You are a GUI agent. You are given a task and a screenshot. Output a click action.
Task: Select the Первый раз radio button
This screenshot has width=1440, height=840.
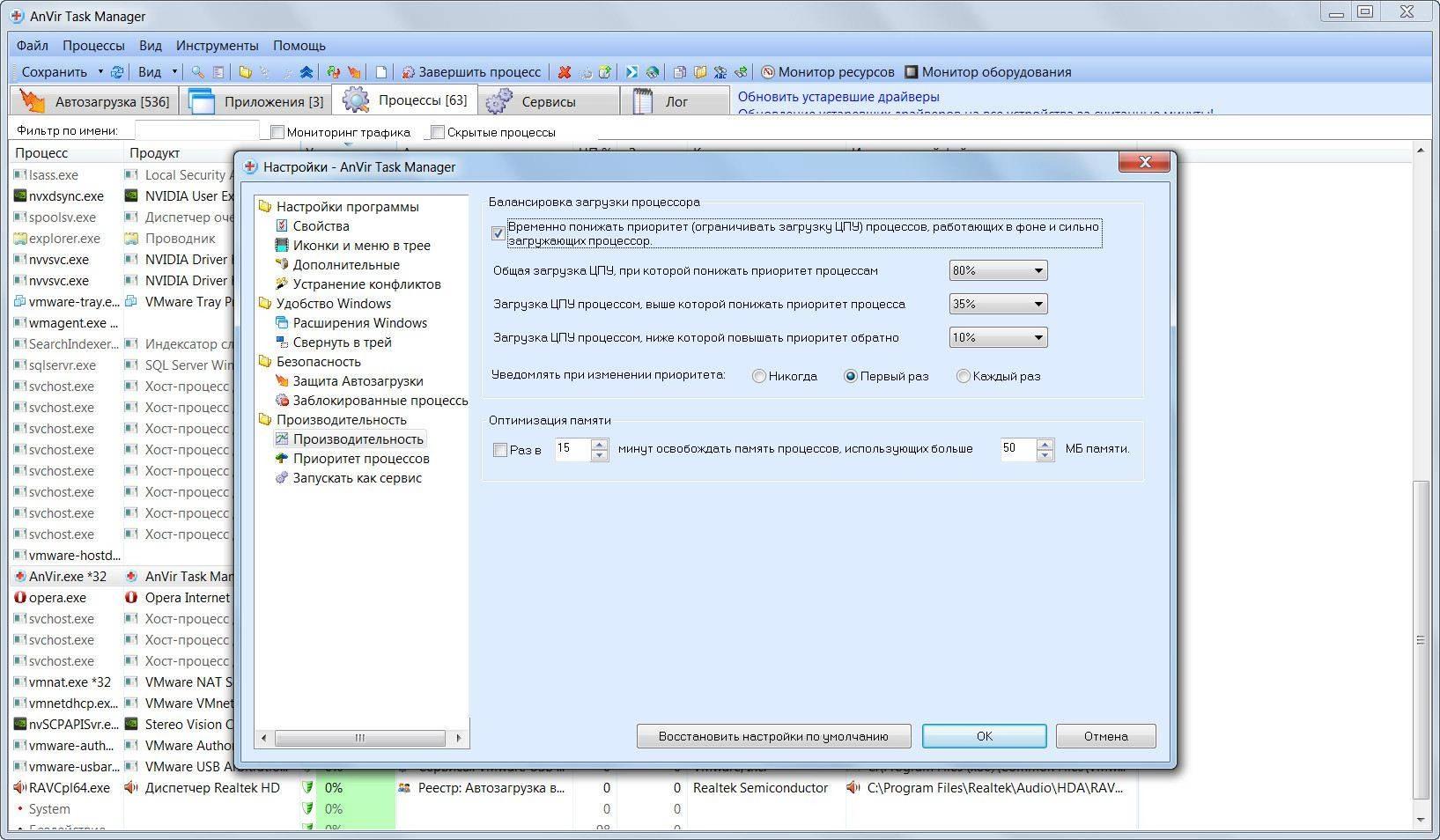[851, 376]
